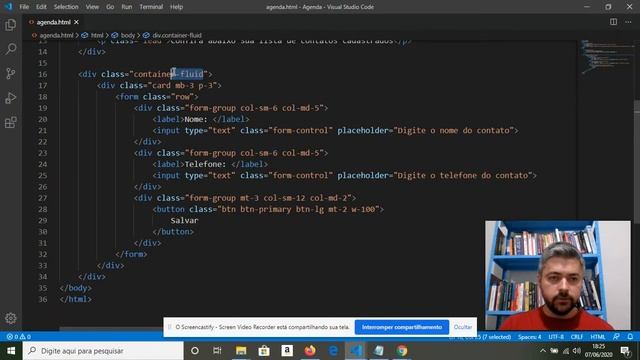Click the Spaces: 4 indentation setting

529,337
